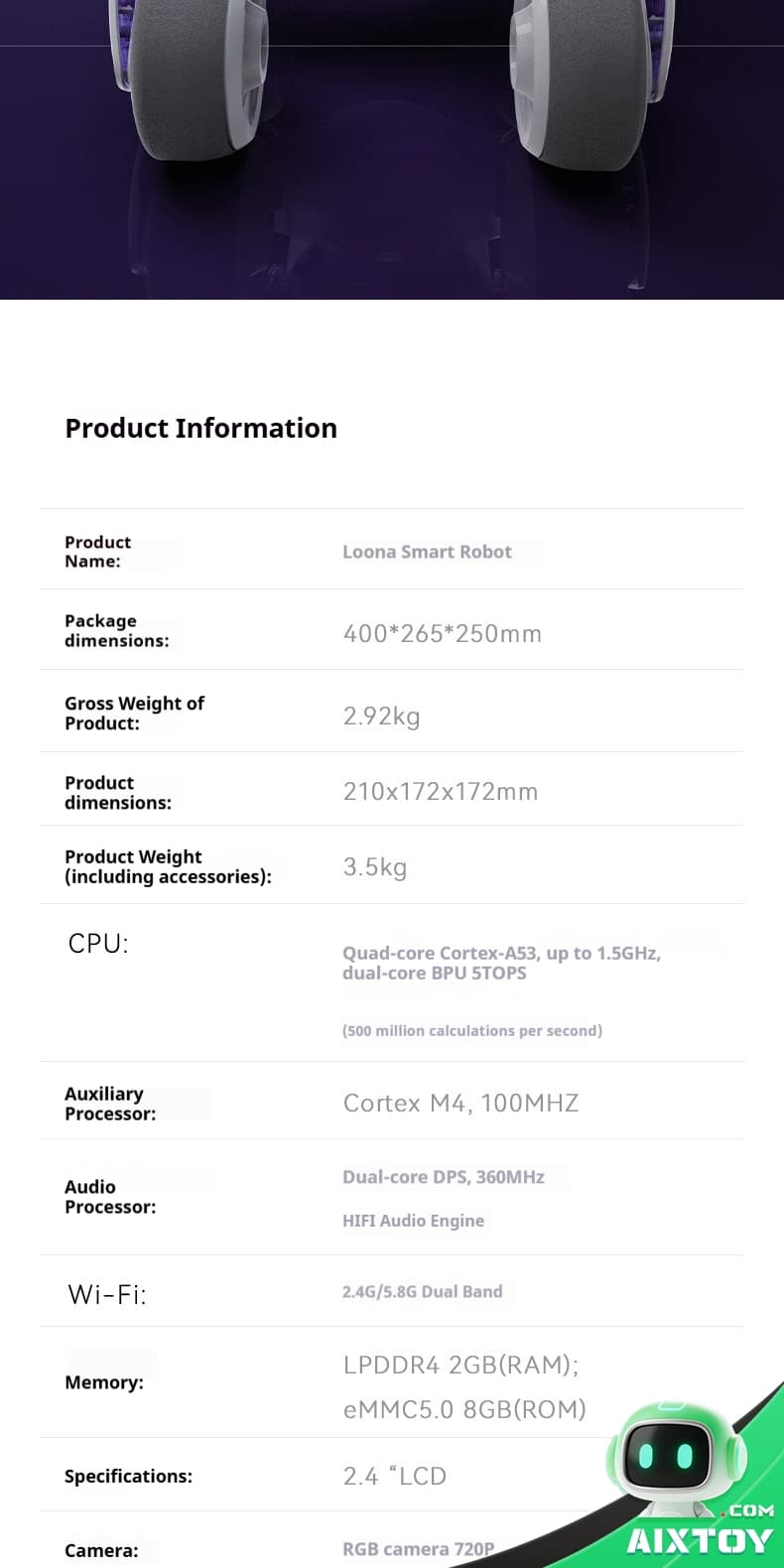784x1568 pixels.
Task: Open the AIXTOY logo text
Action: click(x=700, y=1540)
